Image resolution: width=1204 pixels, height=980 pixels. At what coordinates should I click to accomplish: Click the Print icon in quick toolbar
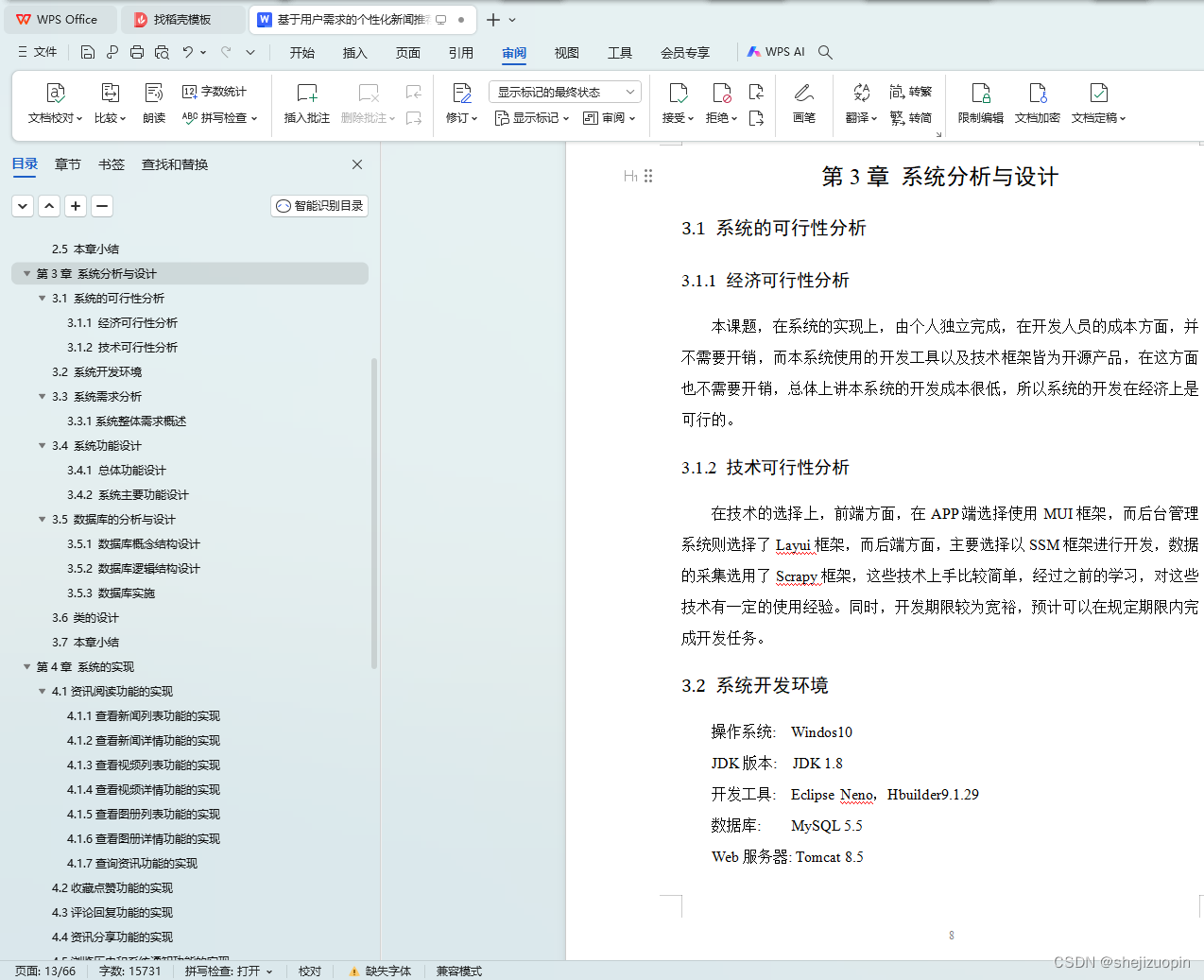point(137,52)
